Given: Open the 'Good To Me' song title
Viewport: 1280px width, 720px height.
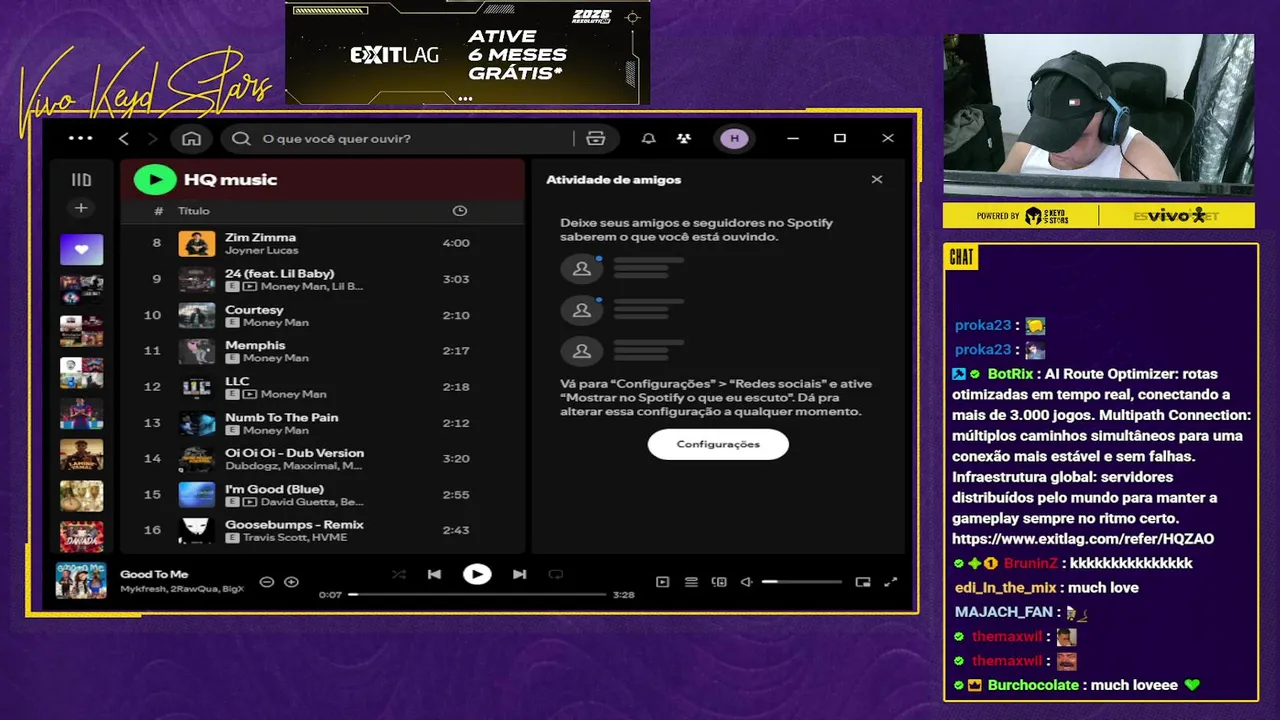Looking at the screenshot, I should click(x=154, y=574).
